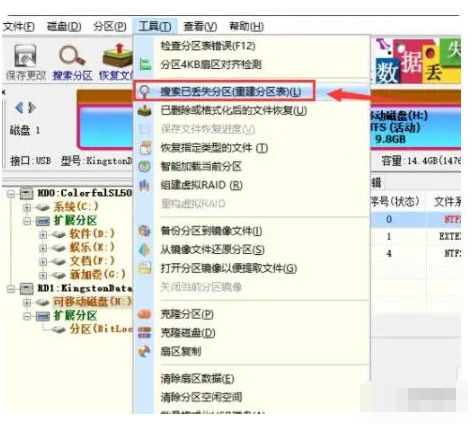Select table row with 序号 4
The width and height of the screenshot is (472, 427).
415,254
